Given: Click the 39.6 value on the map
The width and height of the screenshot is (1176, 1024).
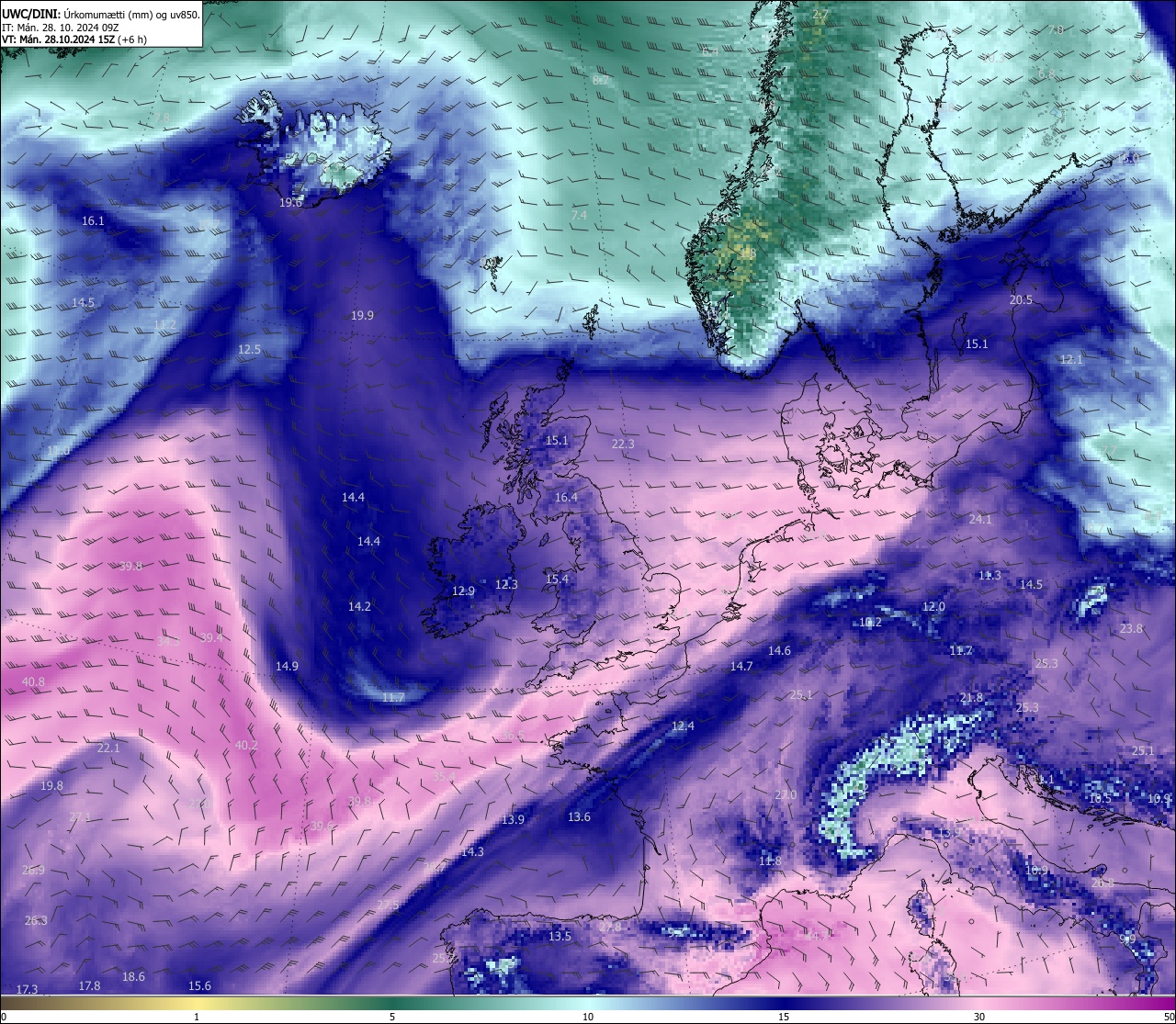Looking at the screenshot, I should 322,827.
